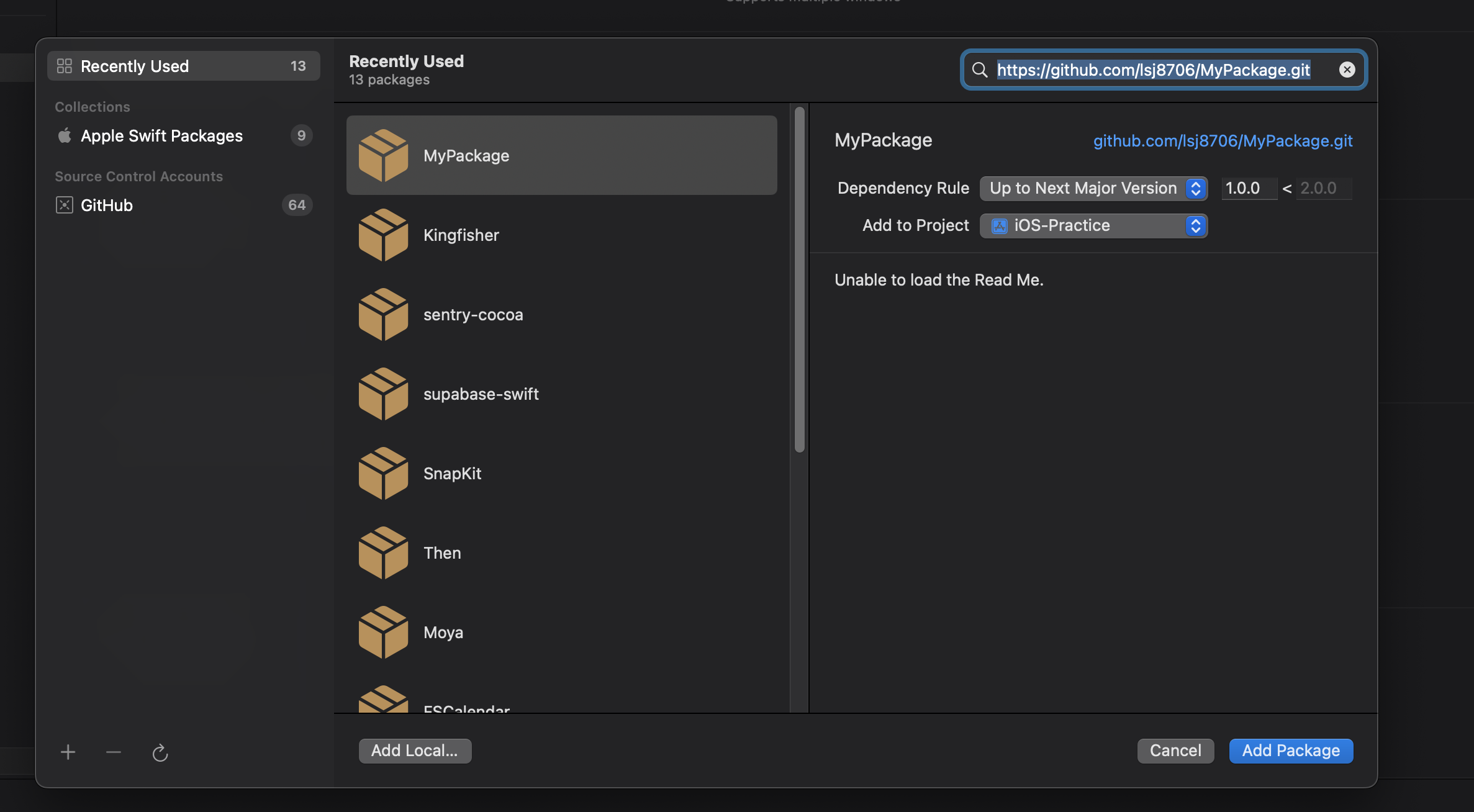Screen dimensions: 1474x812
Task: Select the MyPackage package box icon
Action: click(383, 155)
